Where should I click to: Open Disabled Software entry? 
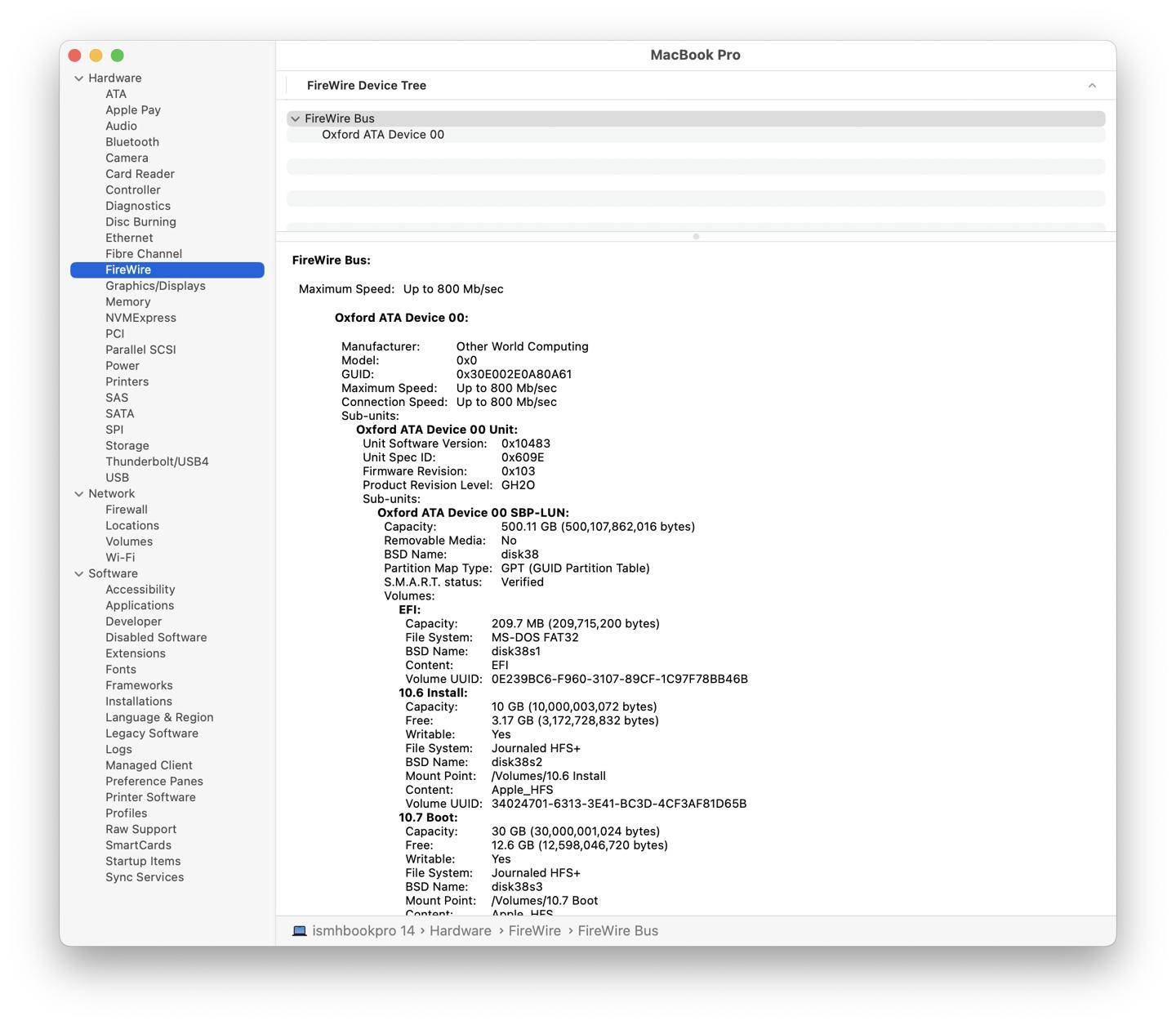click(156, 638)
